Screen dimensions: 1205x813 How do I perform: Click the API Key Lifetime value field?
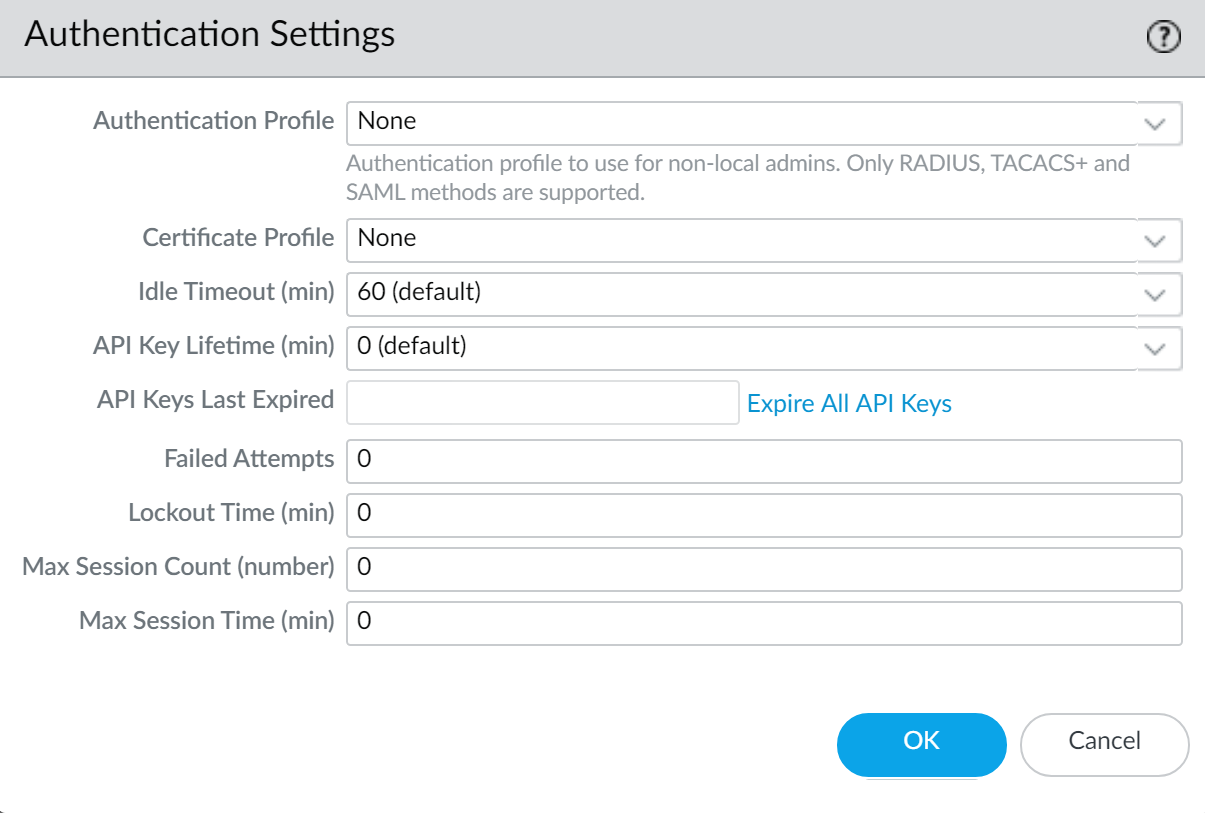740,347
